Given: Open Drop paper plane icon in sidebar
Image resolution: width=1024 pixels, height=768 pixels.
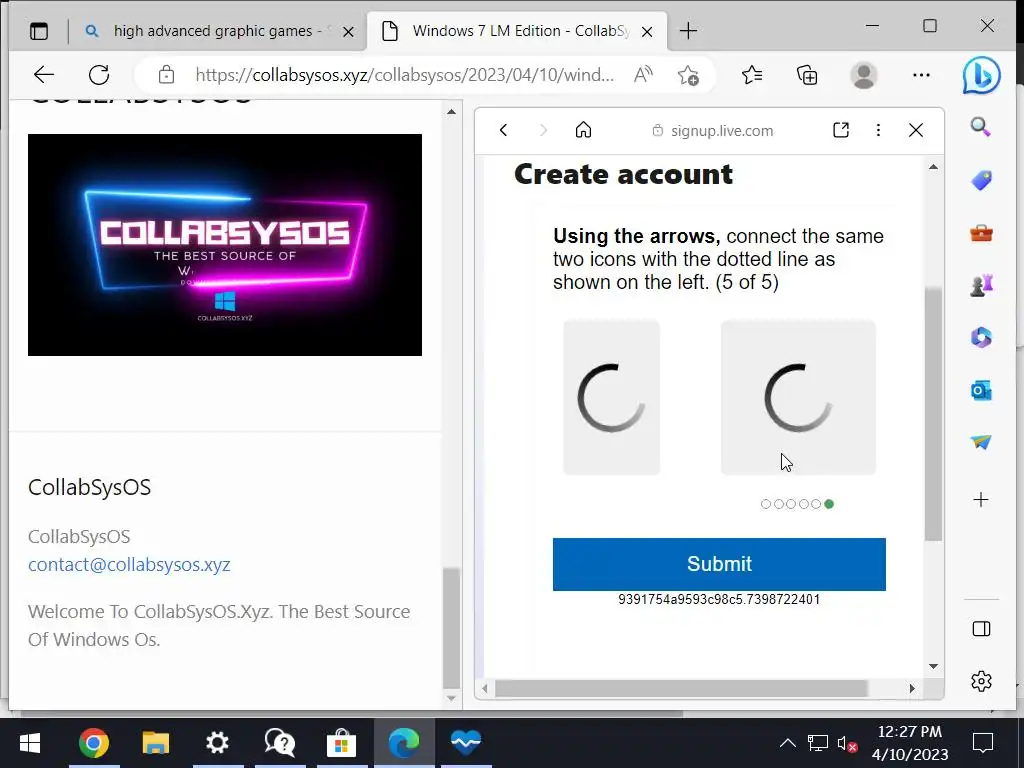Looking at the screenshot, I should point(981,442).
